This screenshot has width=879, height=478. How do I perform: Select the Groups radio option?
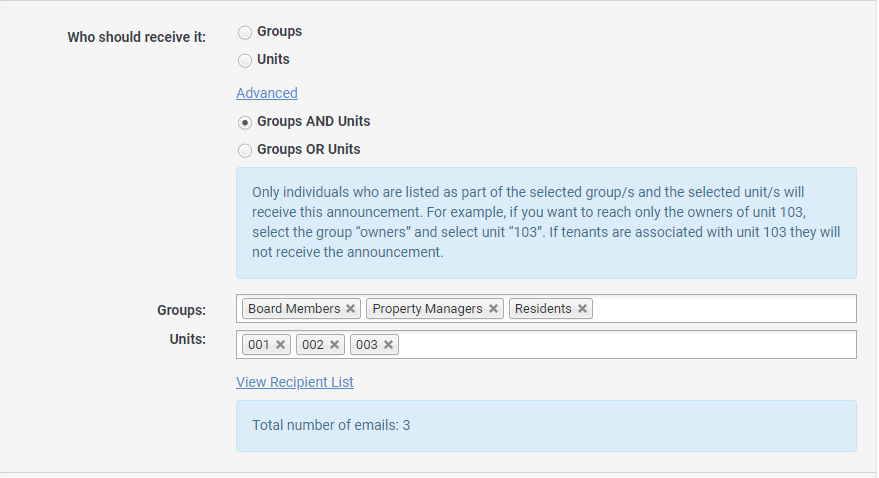click(245, 32)
